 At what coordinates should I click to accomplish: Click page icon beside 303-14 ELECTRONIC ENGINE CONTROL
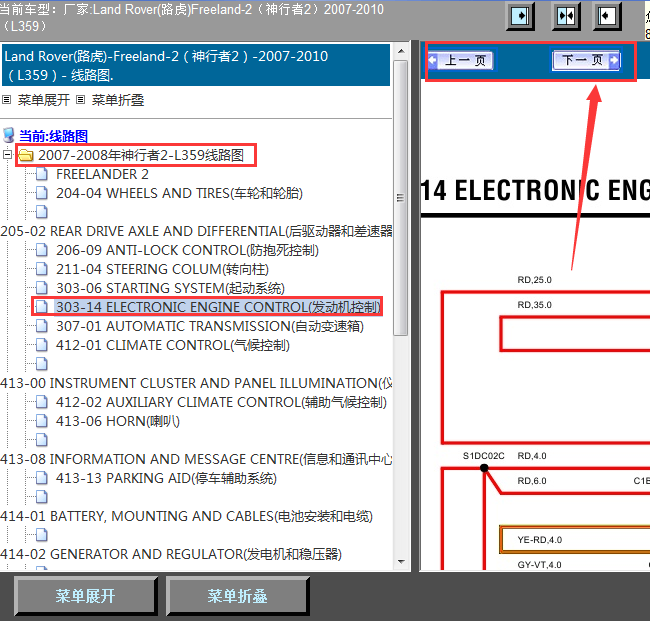coord(41,307)
